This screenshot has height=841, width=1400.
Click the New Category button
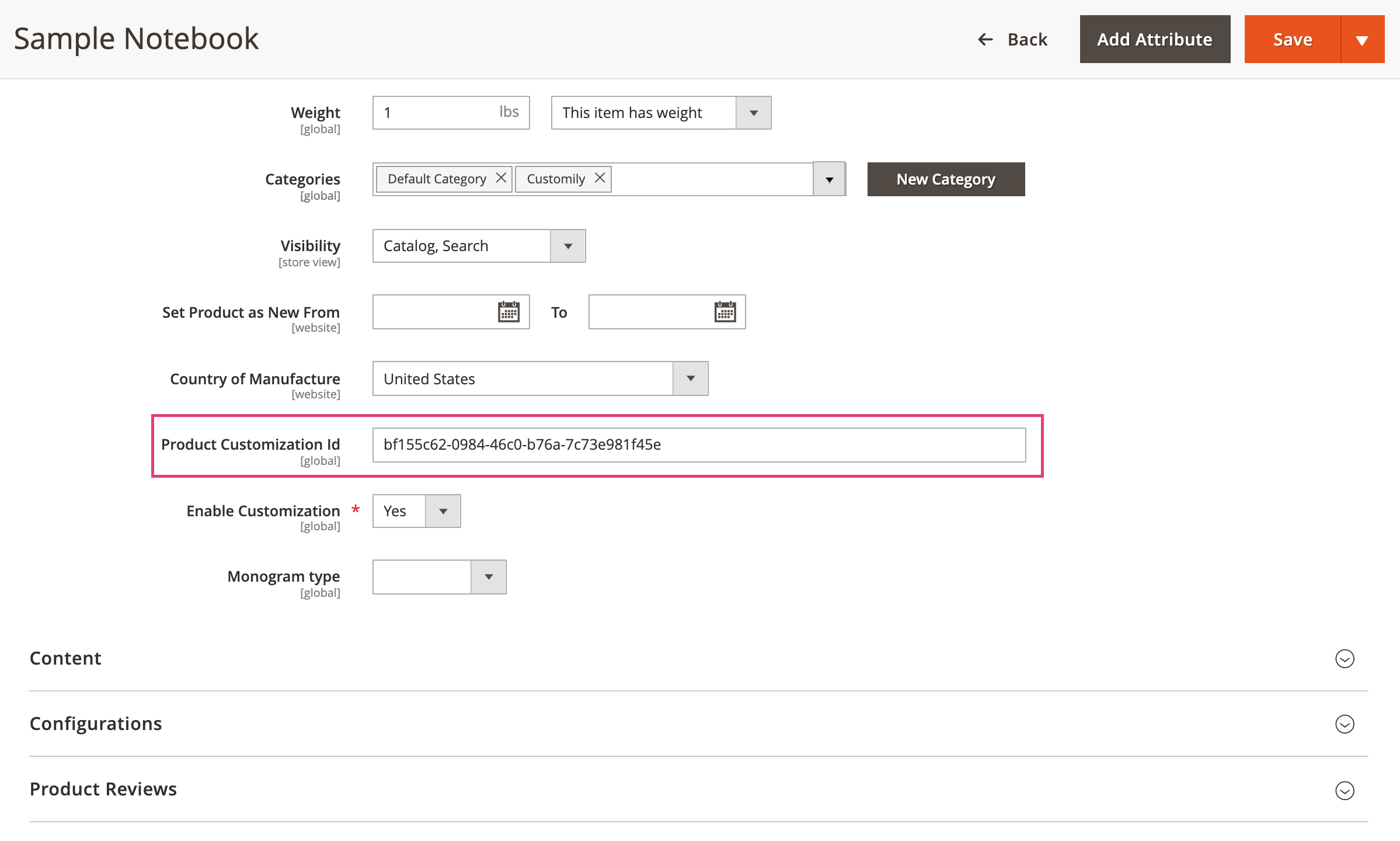[945, 179]
